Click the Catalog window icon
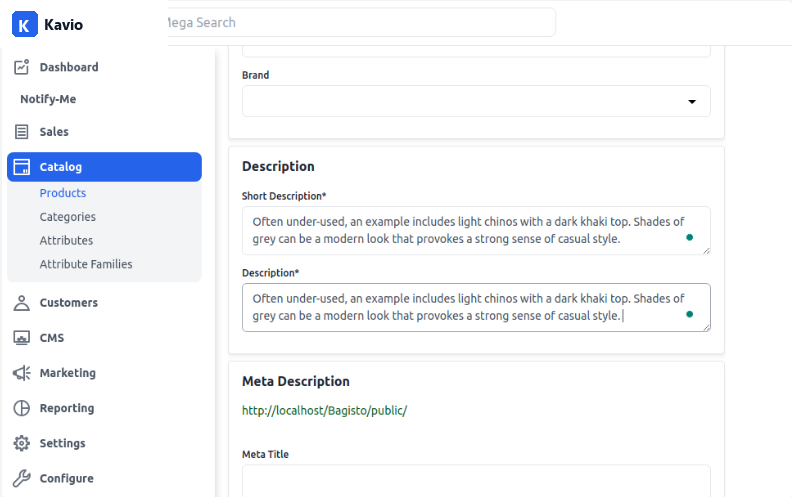The height and width of the screenshot is (497, 792). (x=22, y=167)
